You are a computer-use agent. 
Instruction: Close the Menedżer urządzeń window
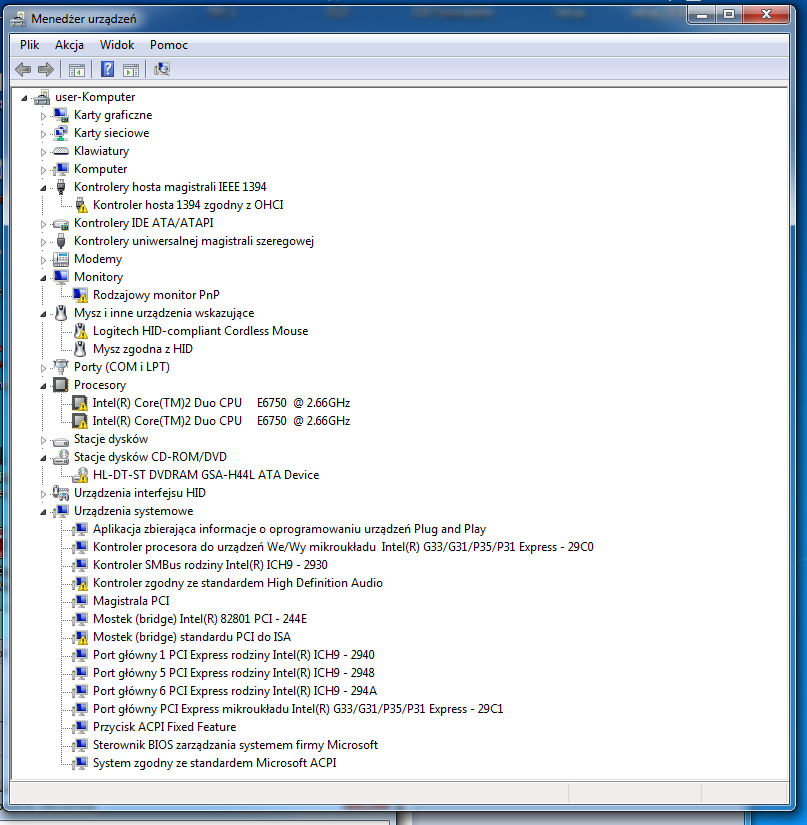click(766, 14)
